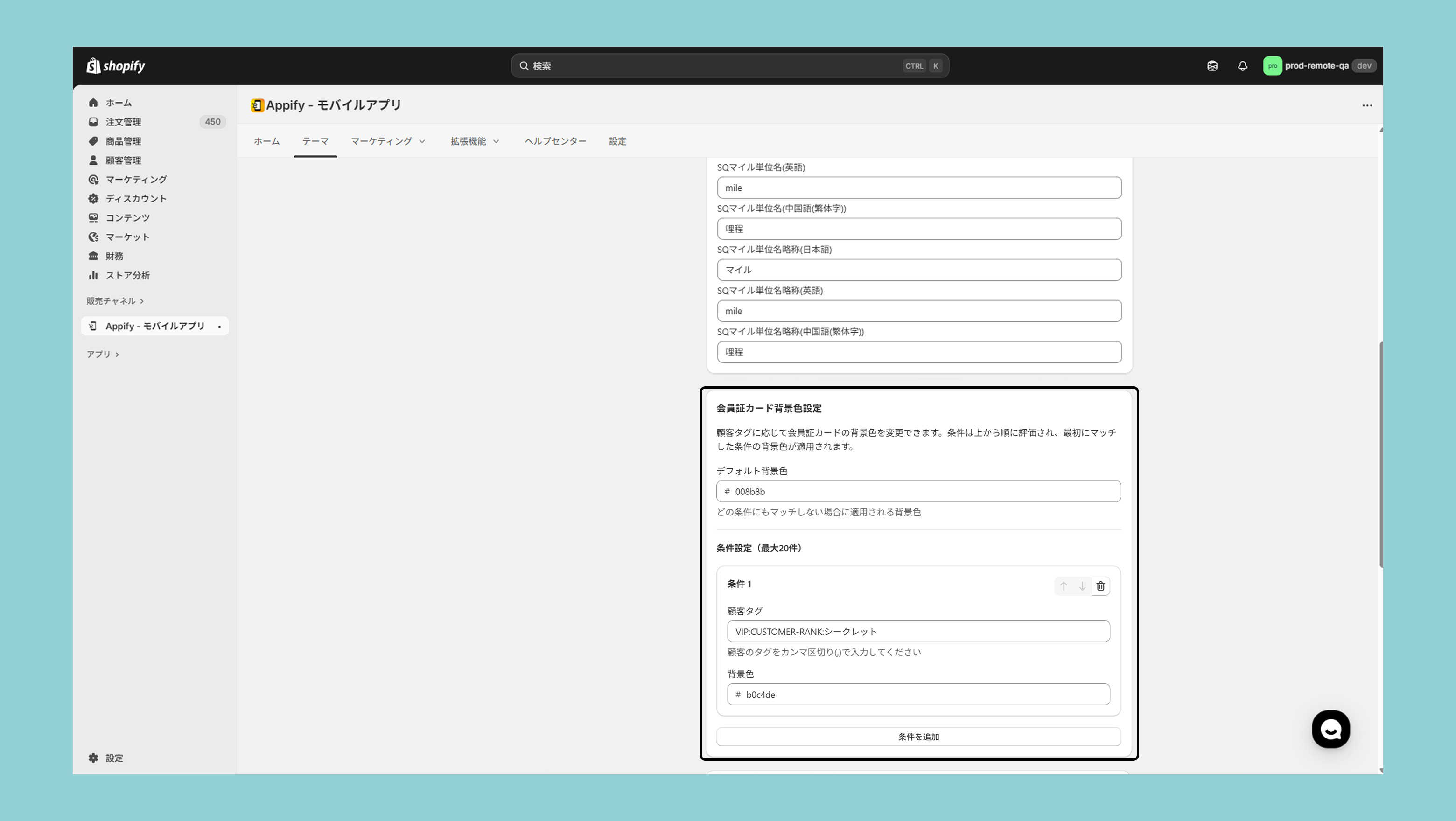Click the move-down arrow for 条件 1

1082,586
